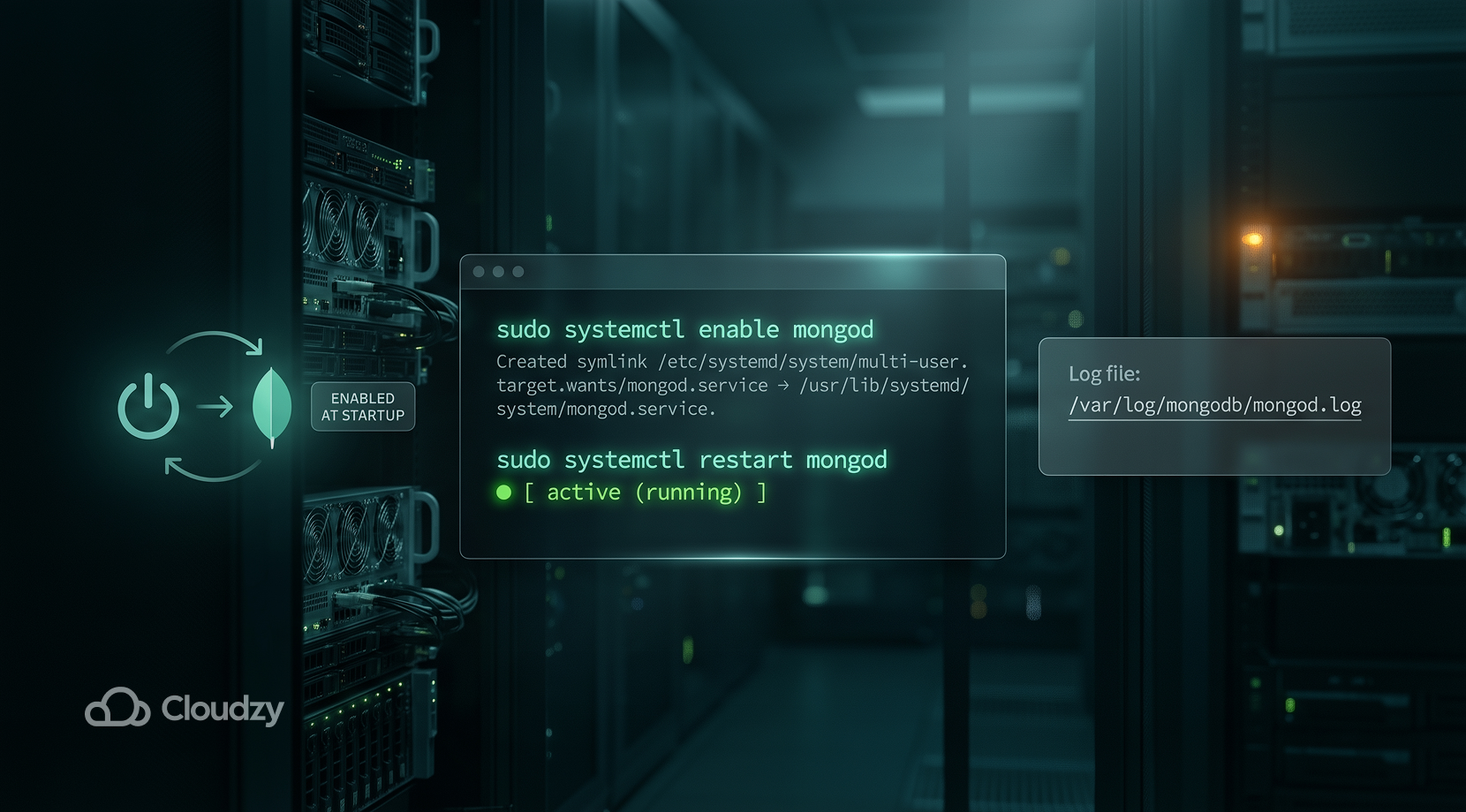Toggle the ENABLED AT STARTUP badge
Viewport: 1466px width, 812px height.
(x=362, y=407)
